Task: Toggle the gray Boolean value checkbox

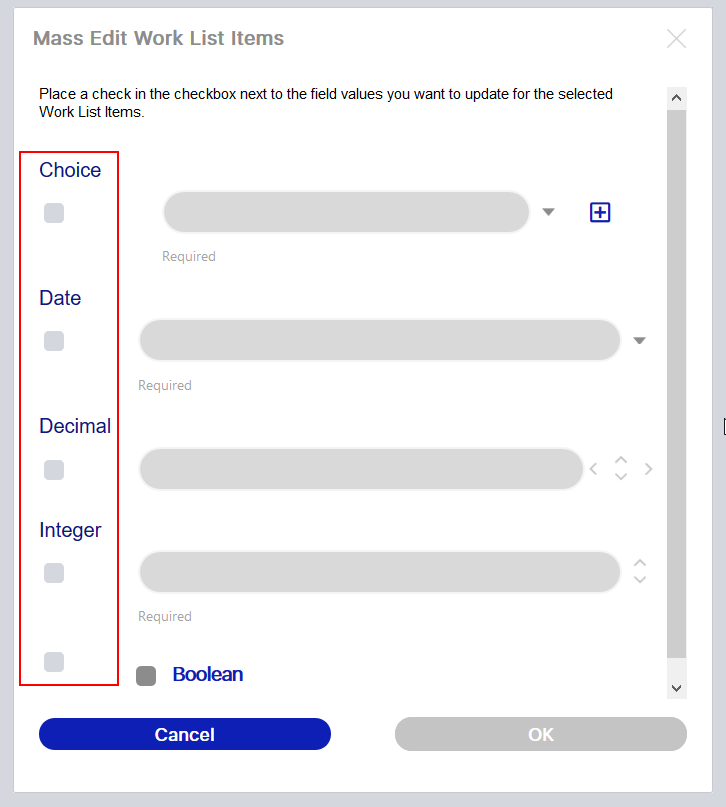Action: (146, 676)
